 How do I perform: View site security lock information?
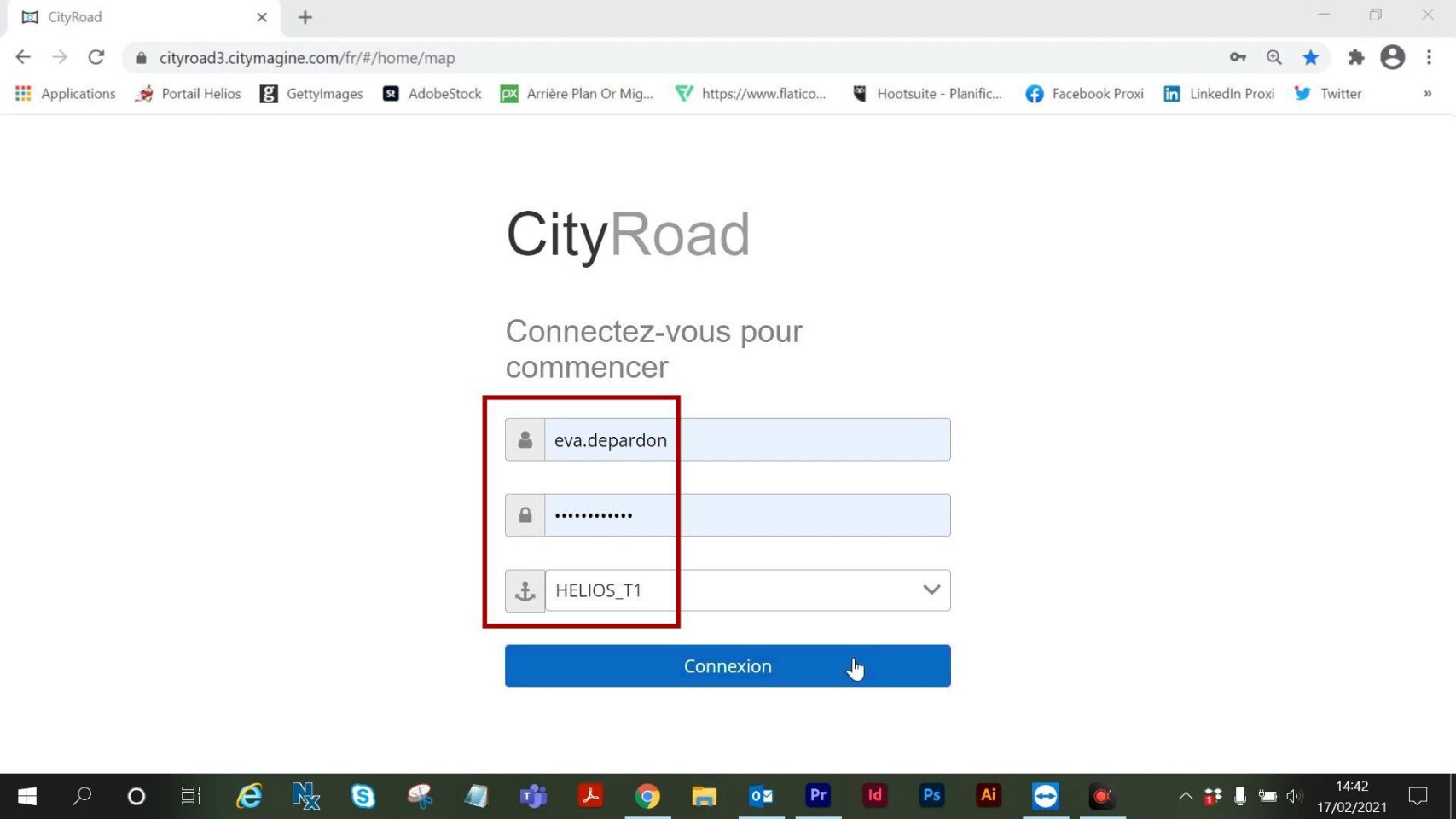coord(142,58)
